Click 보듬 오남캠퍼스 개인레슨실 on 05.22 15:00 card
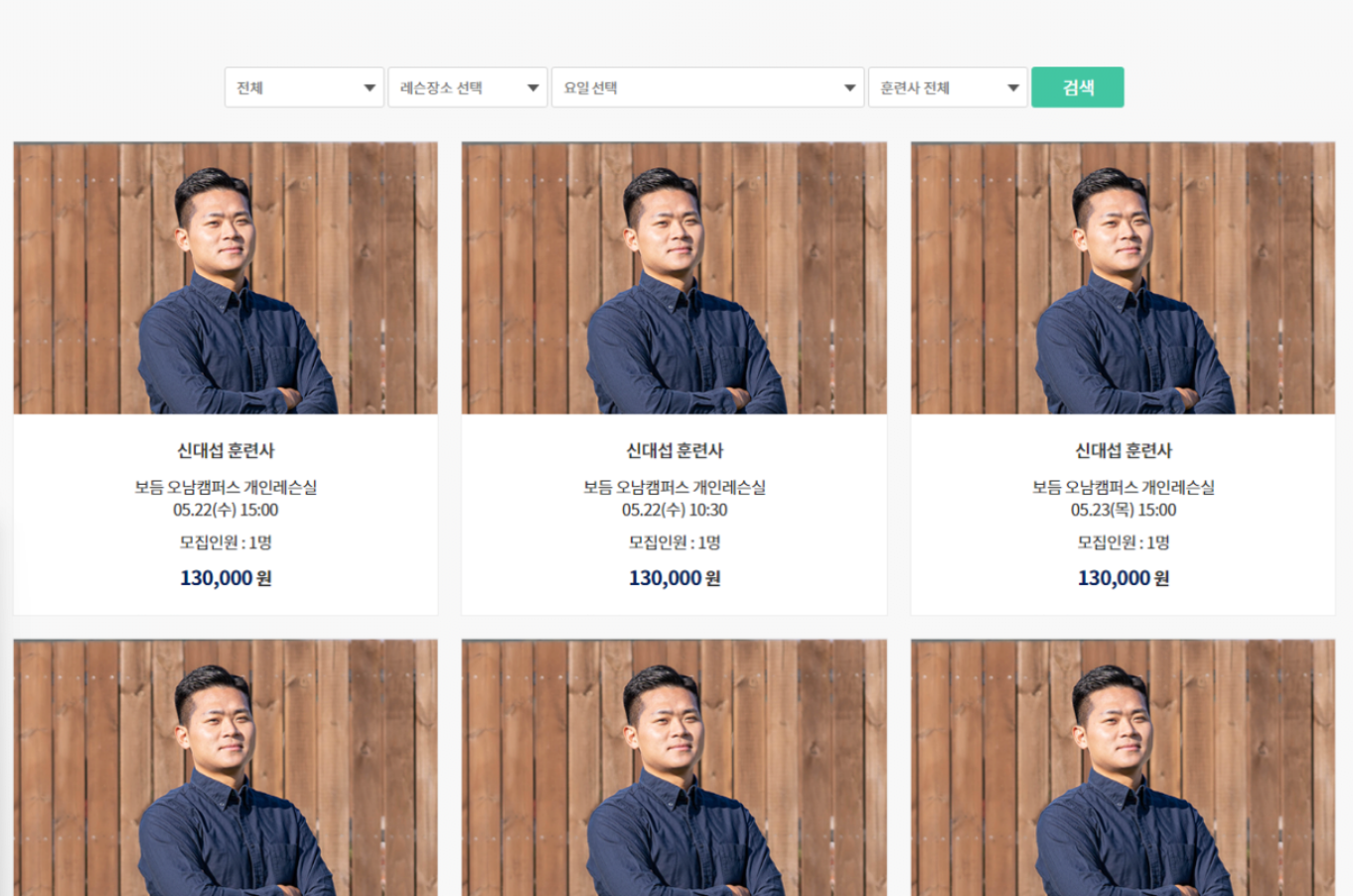 pyautogui.click(x=225, y=487)
